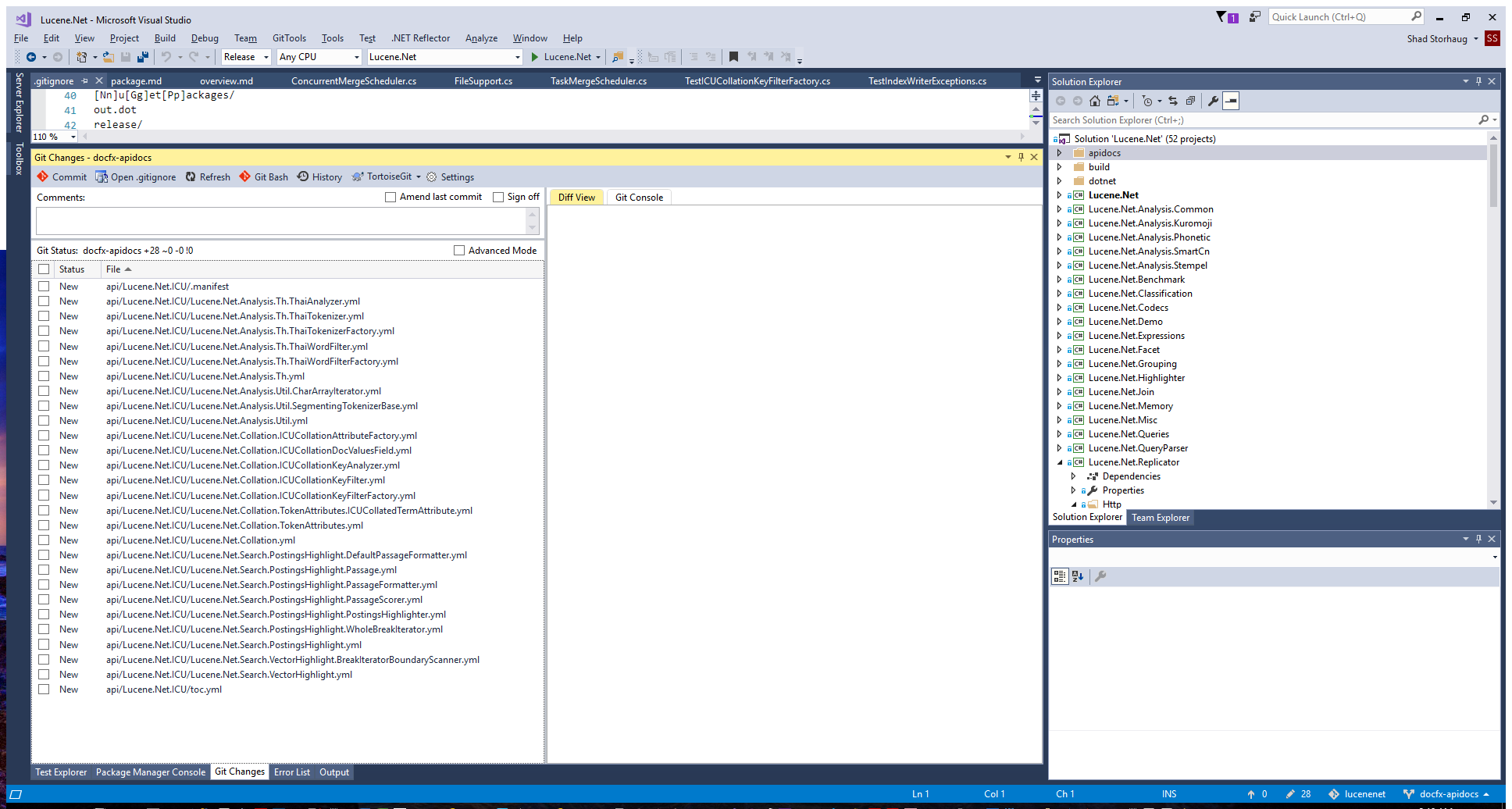Click the lucenenet repository in status bar
The image size is (1512, 809).
[1357, 794]
